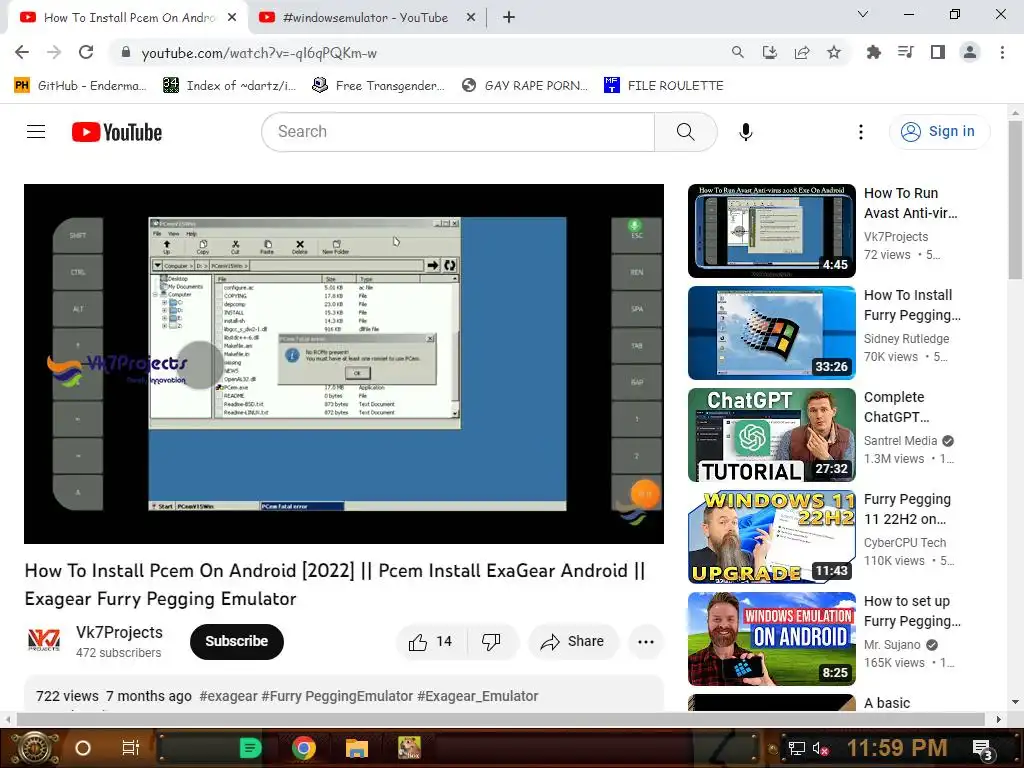Click the browser forward arrow
The image size is (1024, 768).
pyautogui.click(x=54, y=52)
